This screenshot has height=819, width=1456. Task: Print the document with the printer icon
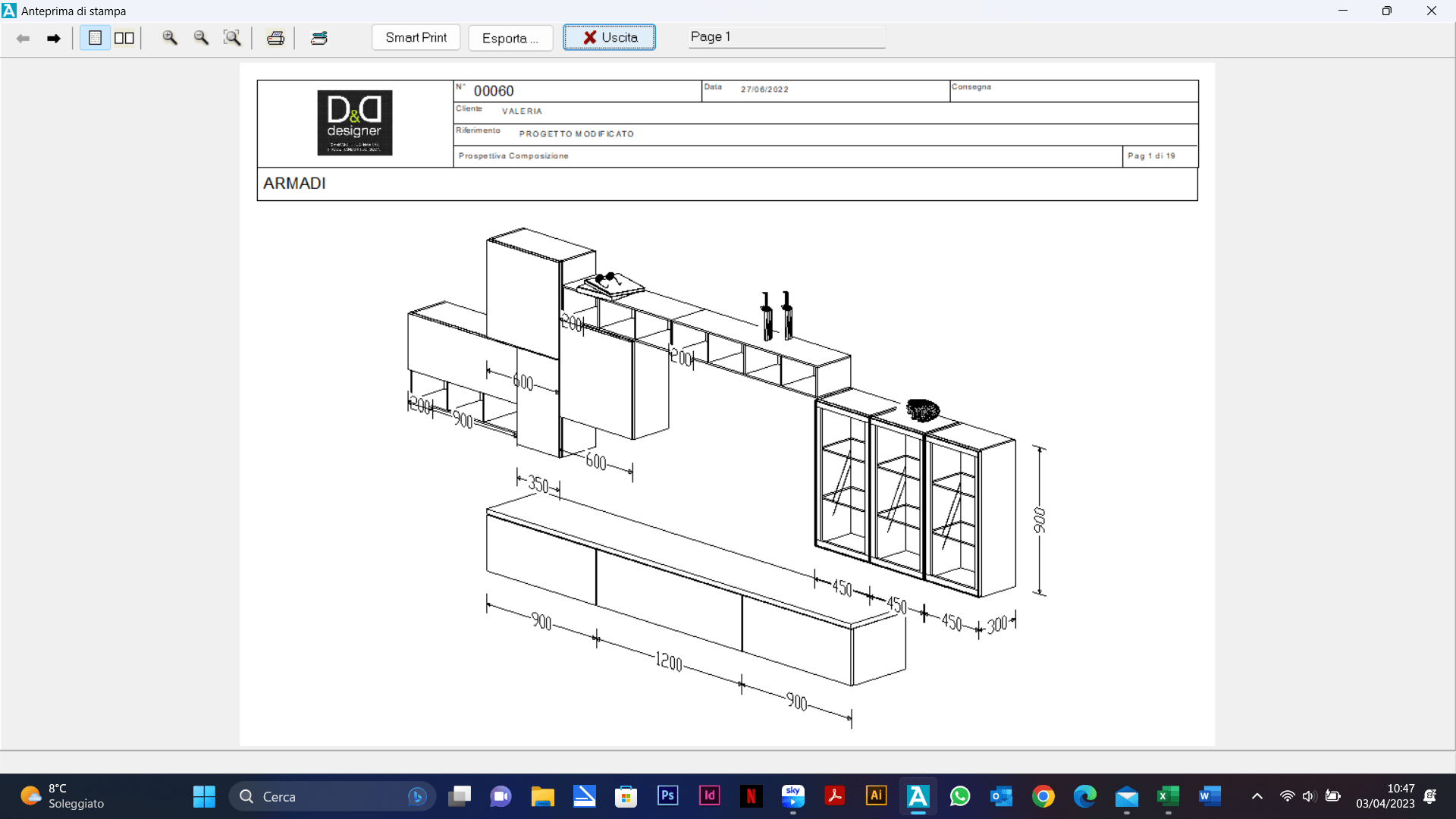click(275, 38)
